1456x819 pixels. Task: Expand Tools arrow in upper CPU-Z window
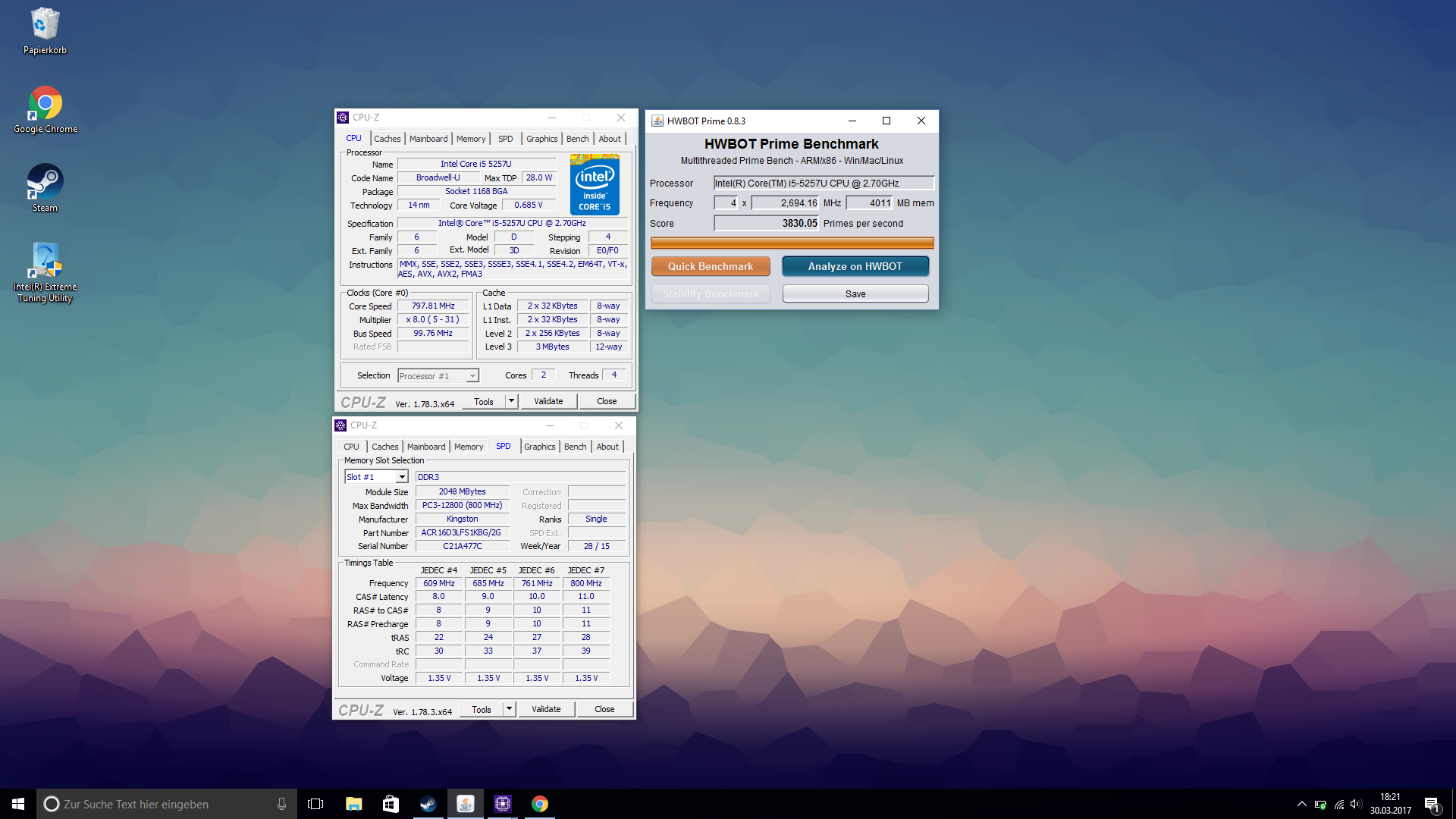(x=511, y=401)
